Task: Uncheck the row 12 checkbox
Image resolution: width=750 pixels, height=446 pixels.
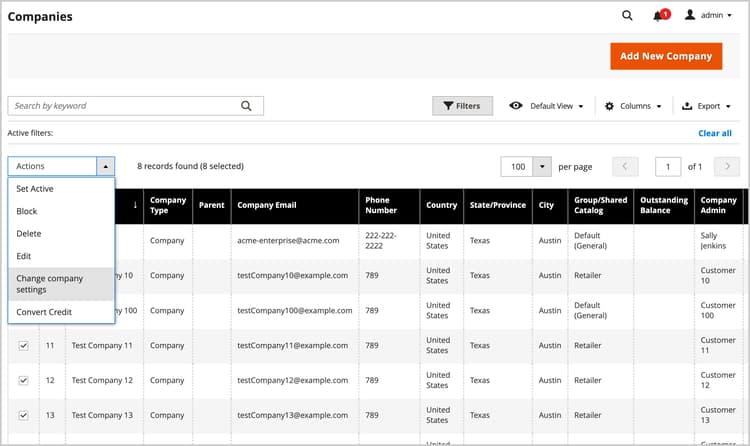Action: click(x=24, y=380)
